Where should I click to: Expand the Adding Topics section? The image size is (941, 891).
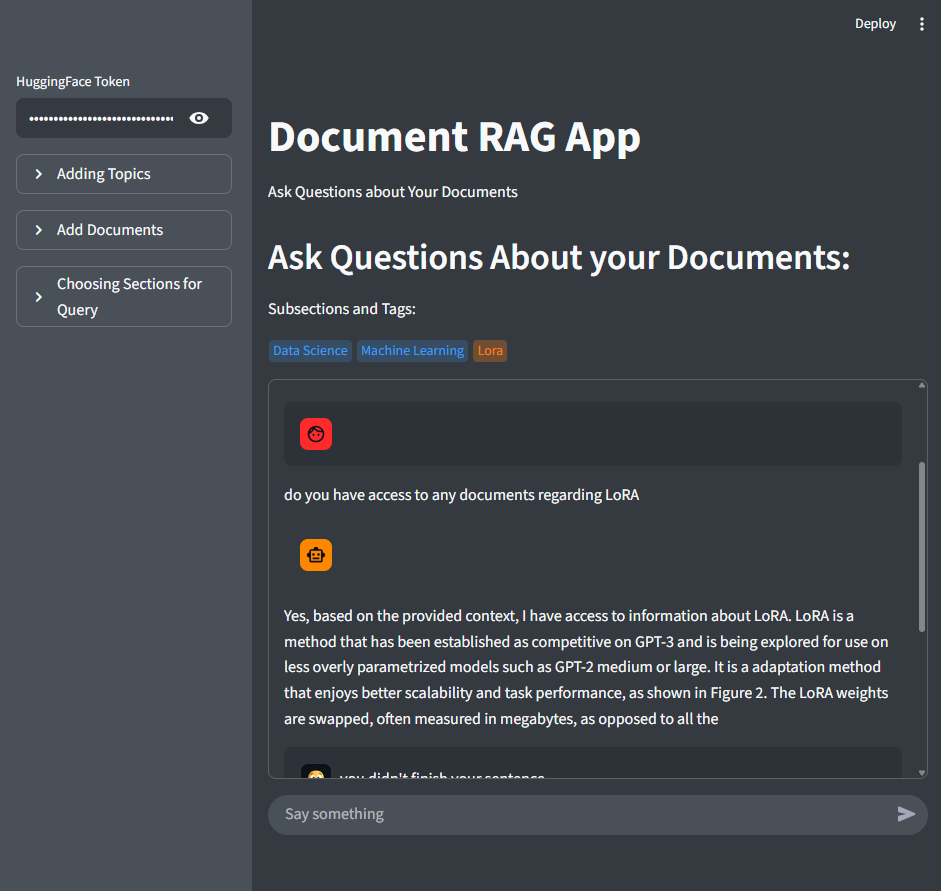(x=124, y=174)
